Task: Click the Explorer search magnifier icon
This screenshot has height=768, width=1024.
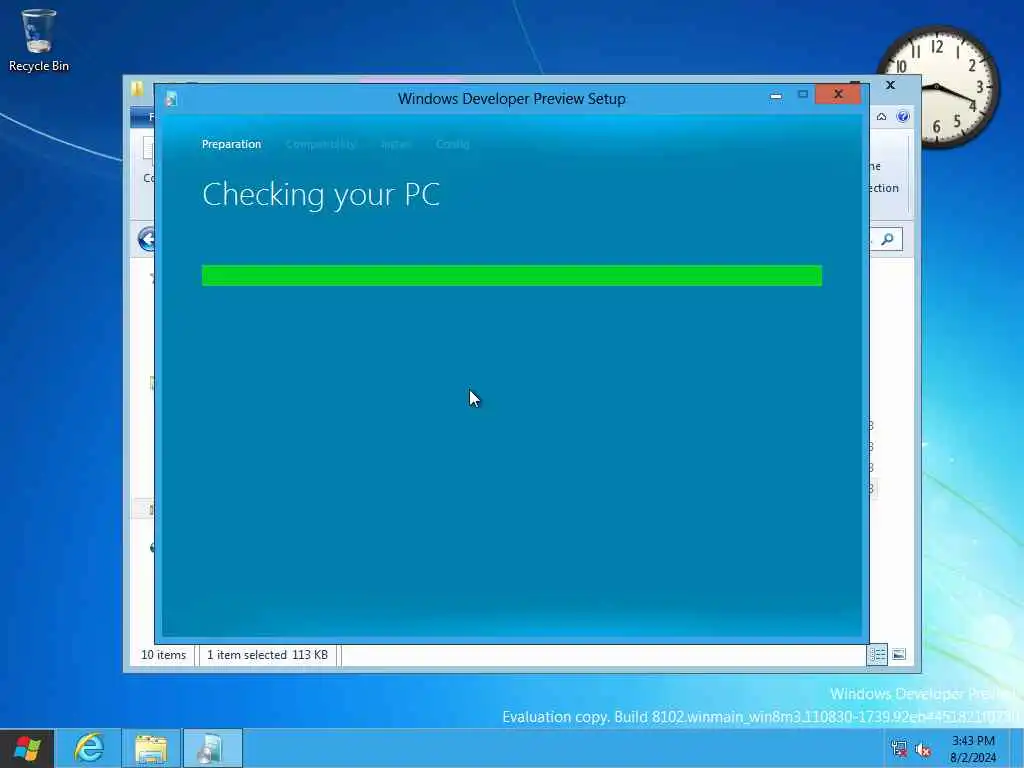Action: coord(887,239)
